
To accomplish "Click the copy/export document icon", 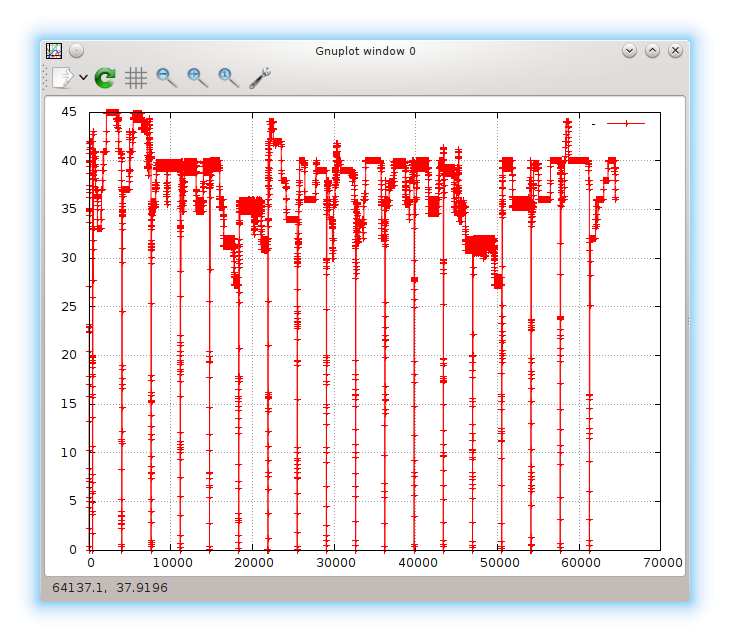I will [x=63, y=78].
